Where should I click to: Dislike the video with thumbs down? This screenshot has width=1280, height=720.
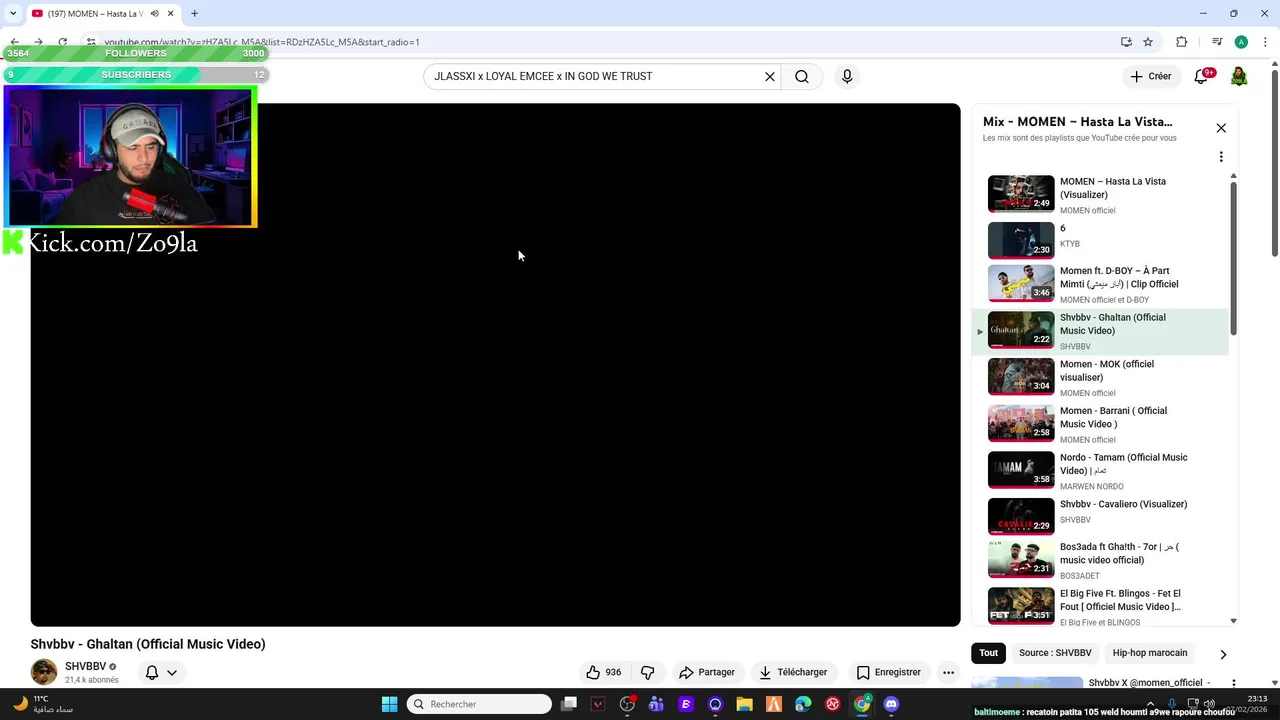tap(647, 672)
